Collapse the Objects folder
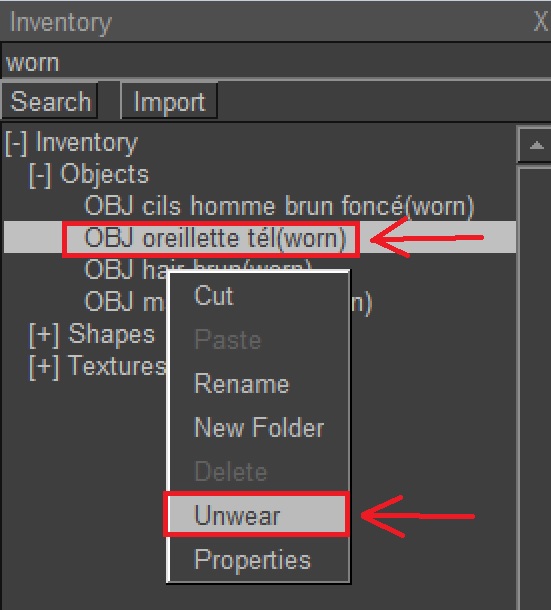Screen dimensions: 551x610 [40, 175]
